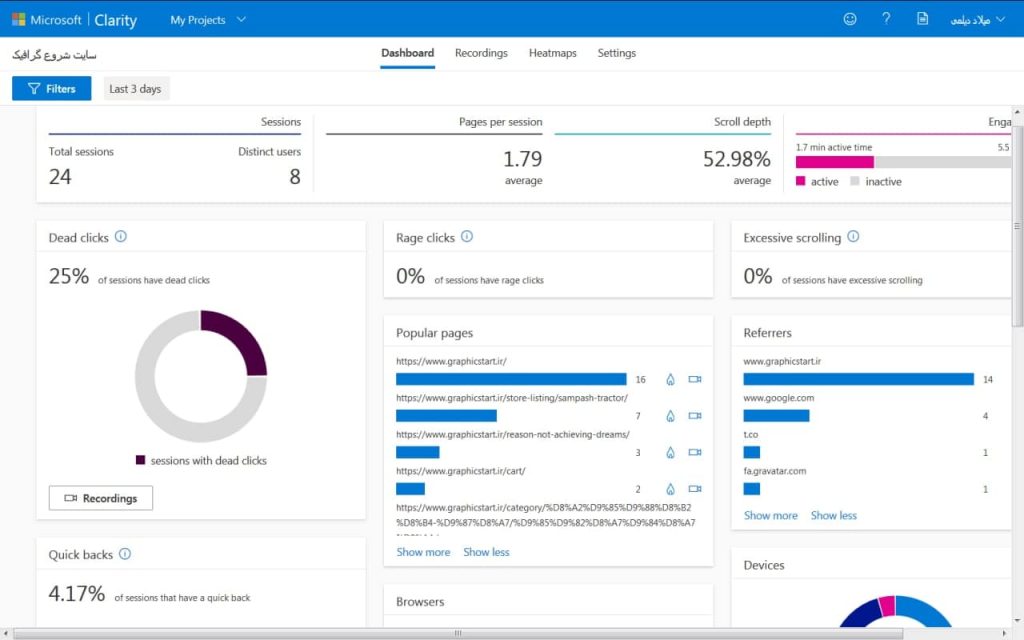
Task: Click the horizontal scrollbar at bottom
Action: click(457, 633)
